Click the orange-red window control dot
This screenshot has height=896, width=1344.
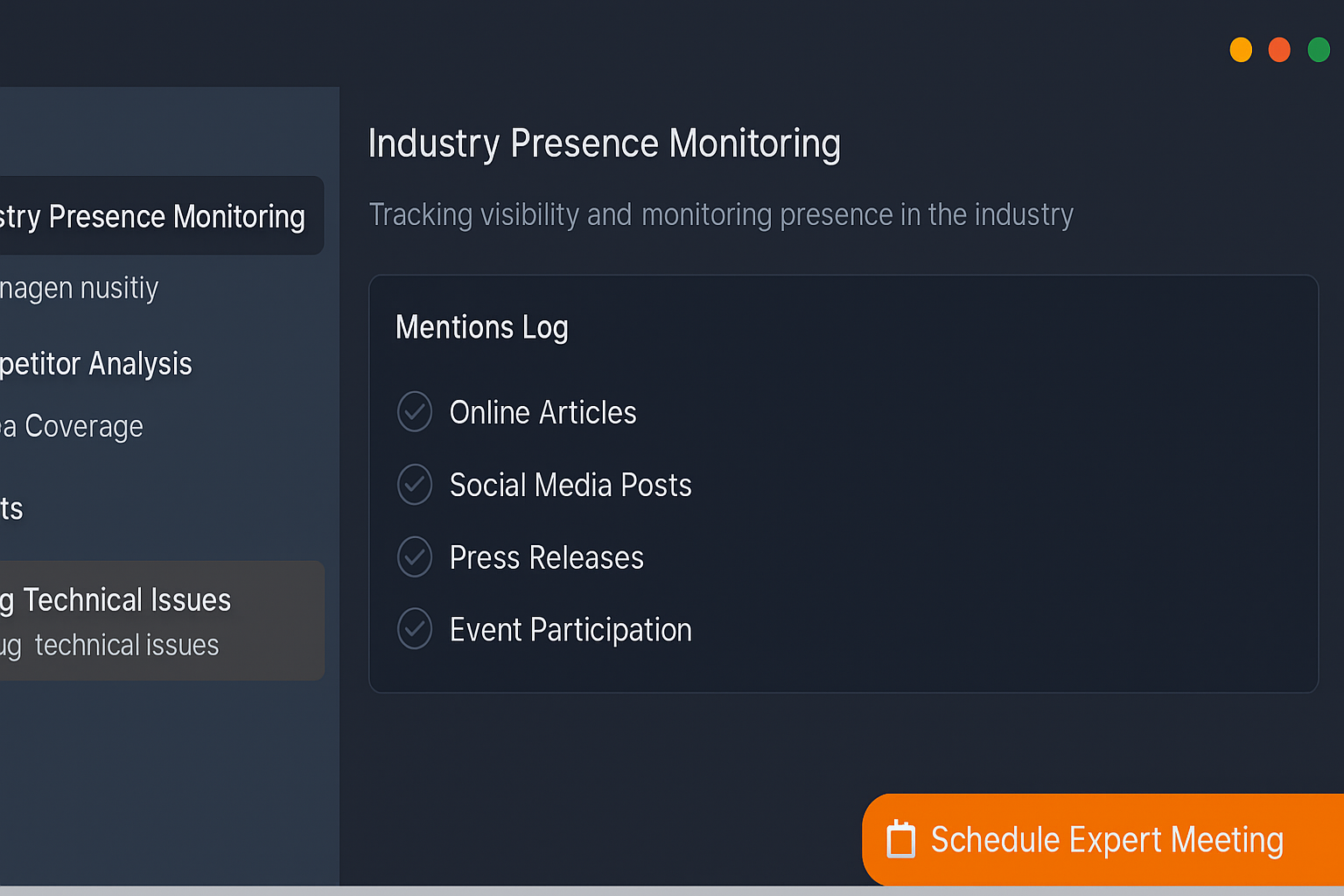pyautogui.click(x=1279, y=50)
